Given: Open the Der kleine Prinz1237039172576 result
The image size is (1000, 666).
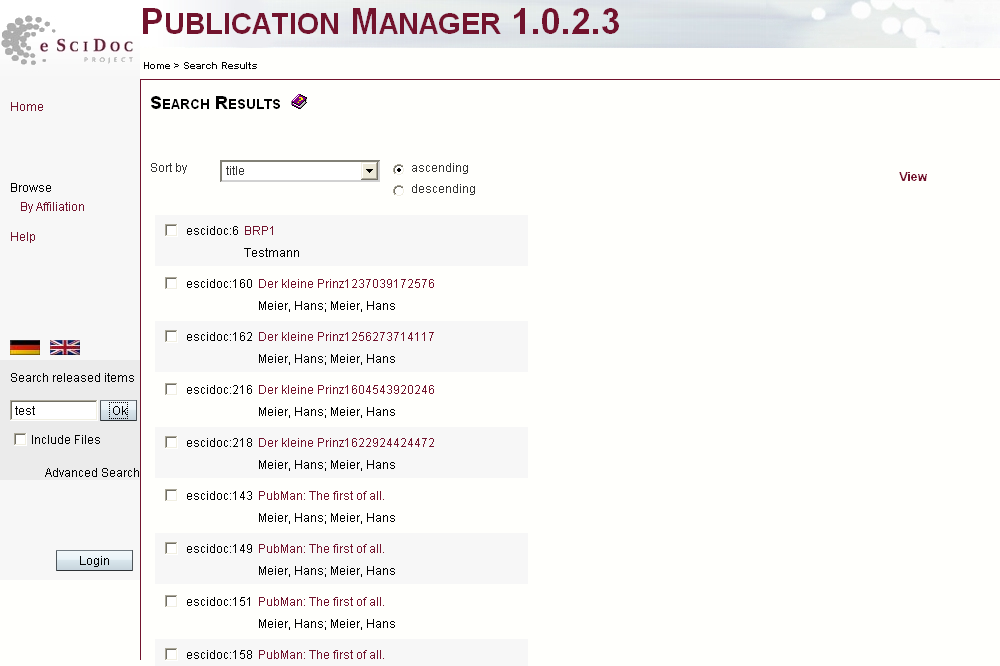Looking at the screenshot, I should 346,284.
